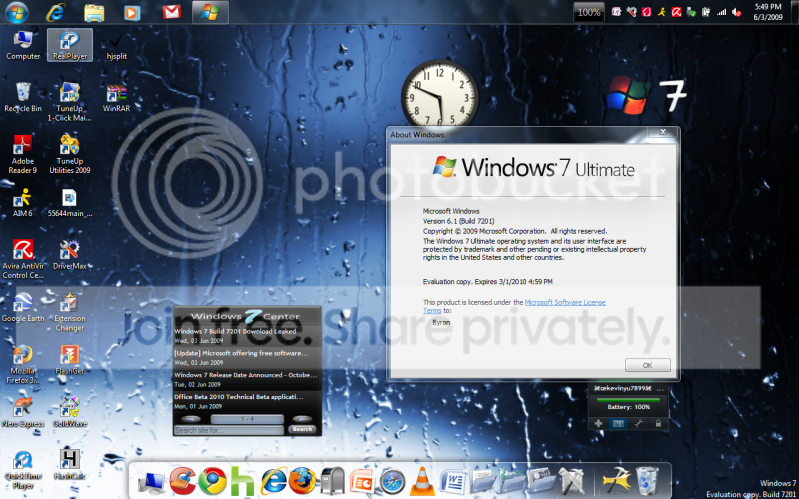Toggle the muted volume tray icon
799x499 pixels.
click(736, 12)
